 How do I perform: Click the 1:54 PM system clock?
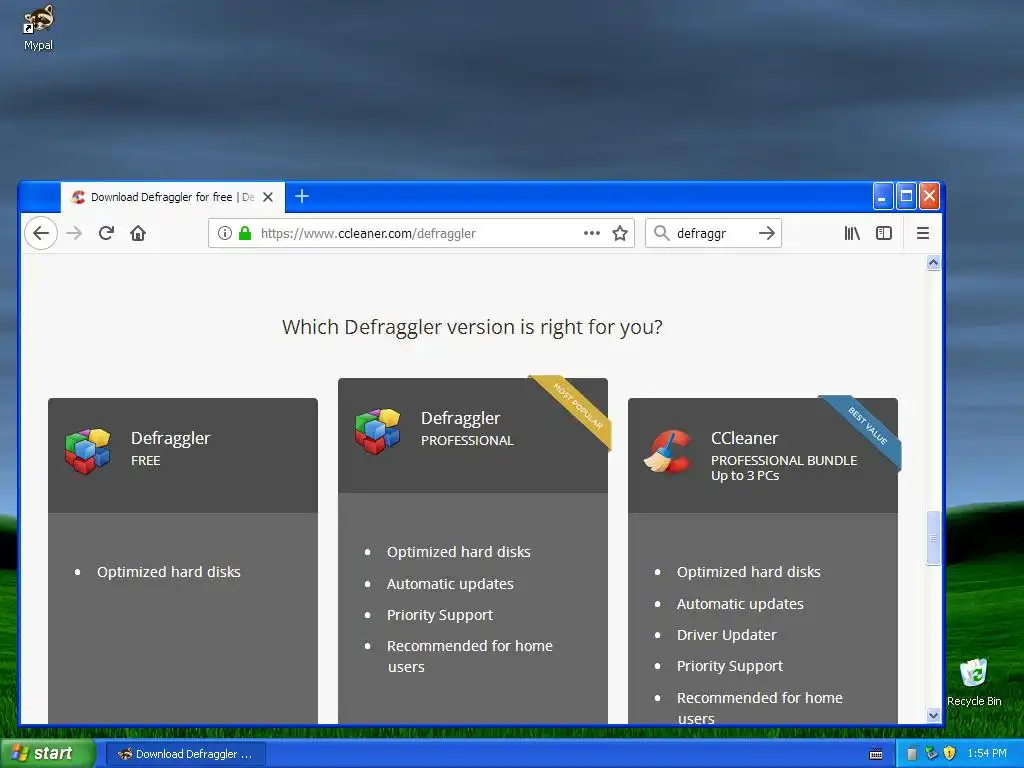pos(987,754)
